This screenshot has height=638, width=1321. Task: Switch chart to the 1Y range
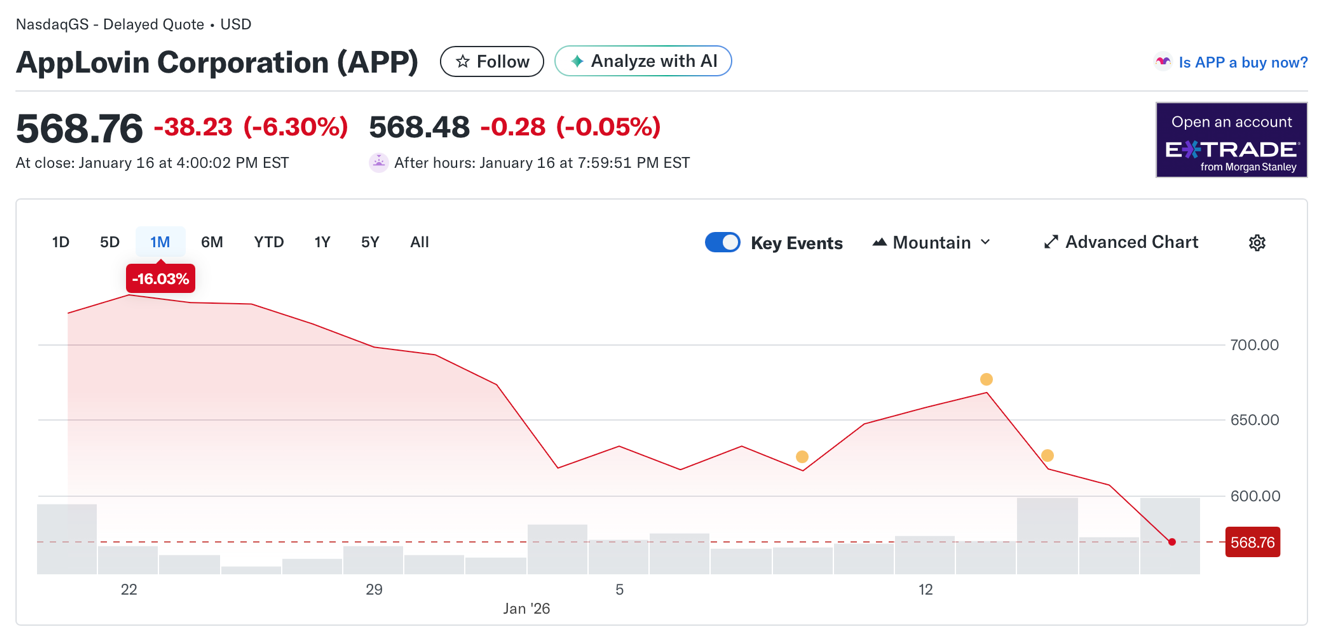click(322, 242)
